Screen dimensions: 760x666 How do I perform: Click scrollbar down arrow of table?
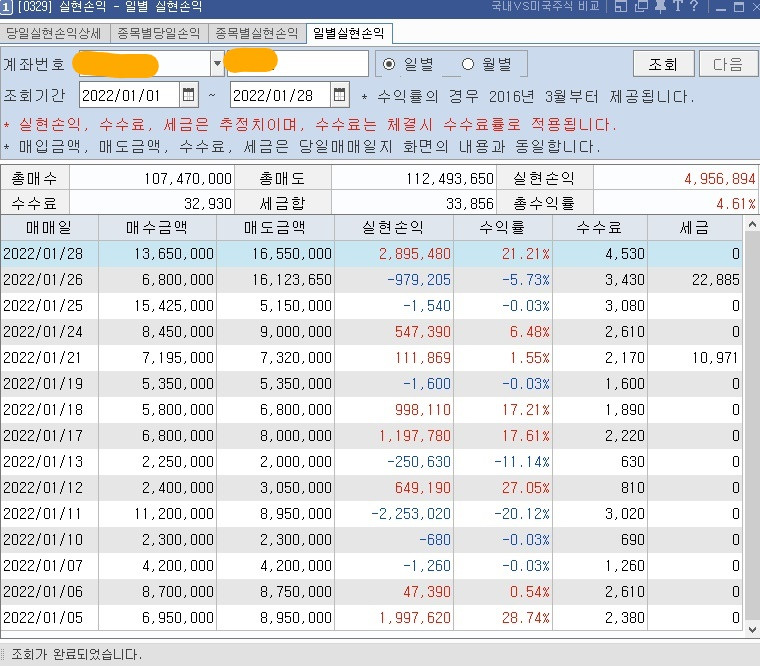[x=752, y=630]
